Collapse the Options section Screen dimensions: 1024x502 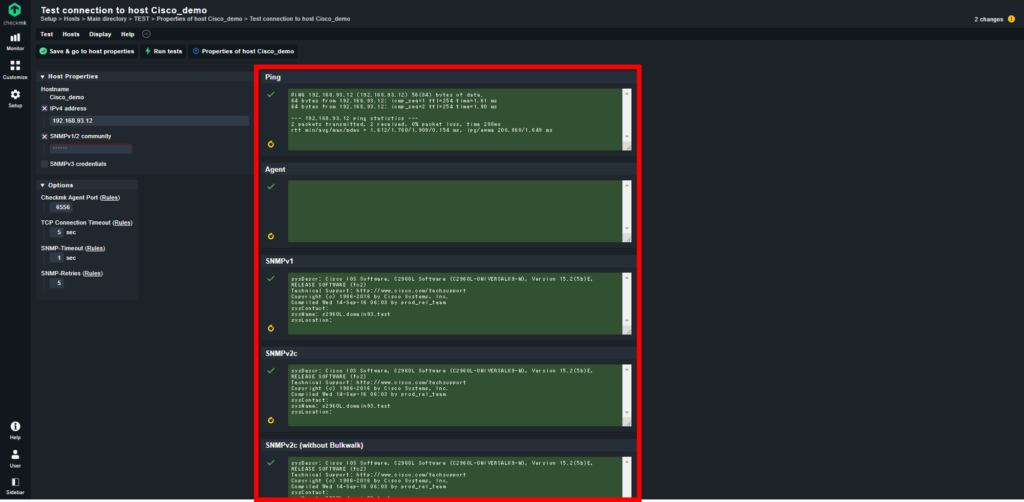coord(42,185)
